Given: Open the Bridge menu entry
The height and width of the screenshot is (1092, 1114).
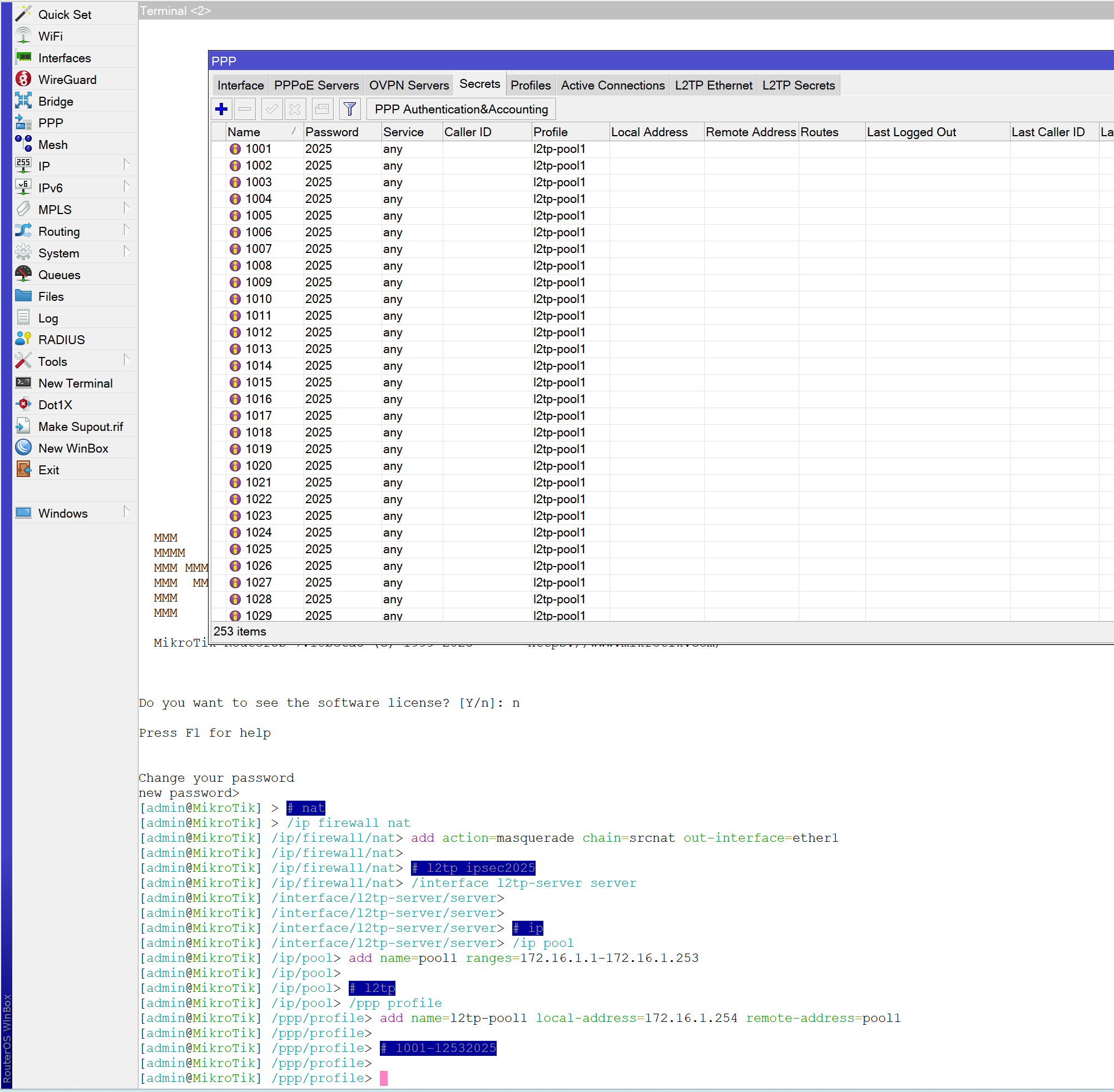Looking at the screenshot, I should tap(75, 102).
